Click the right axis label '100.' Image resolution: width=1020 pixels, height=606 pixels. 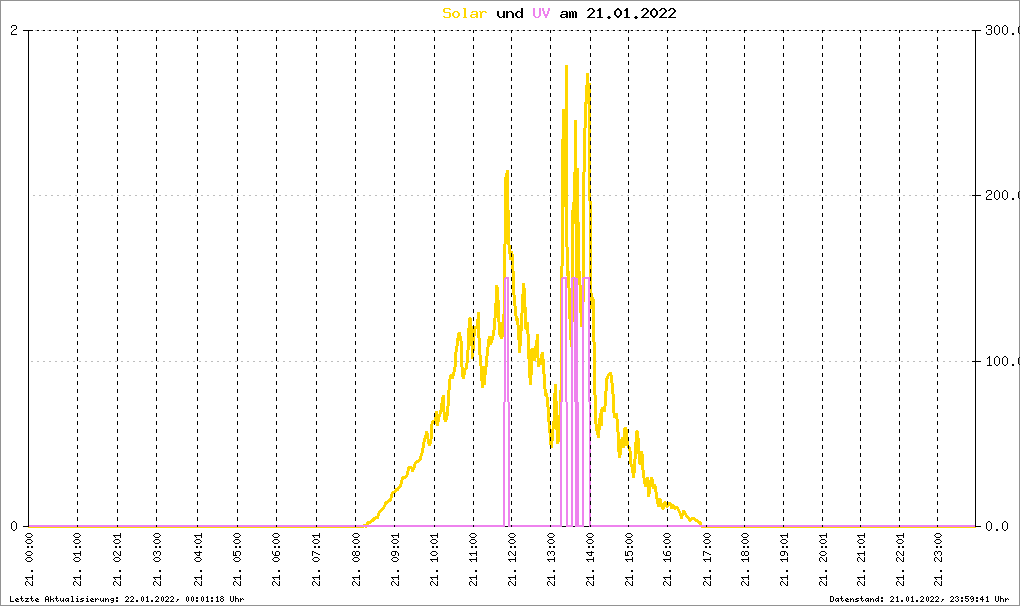coord(1002,361)
